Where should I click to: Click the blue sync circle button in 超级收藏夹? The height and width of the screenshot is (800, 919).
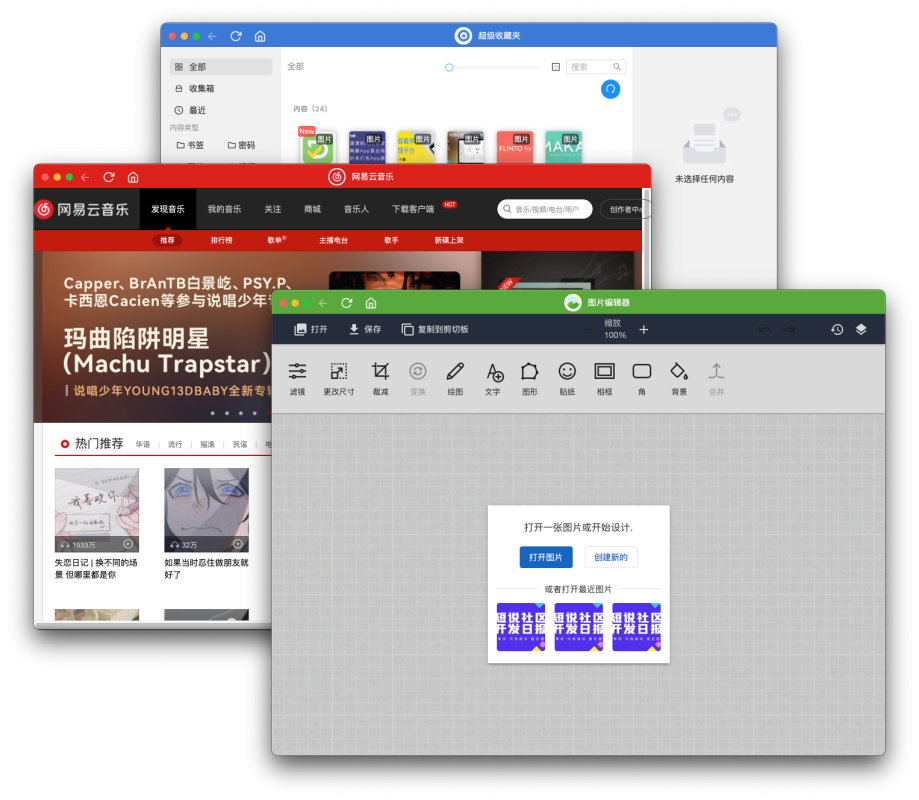[610, 89]
